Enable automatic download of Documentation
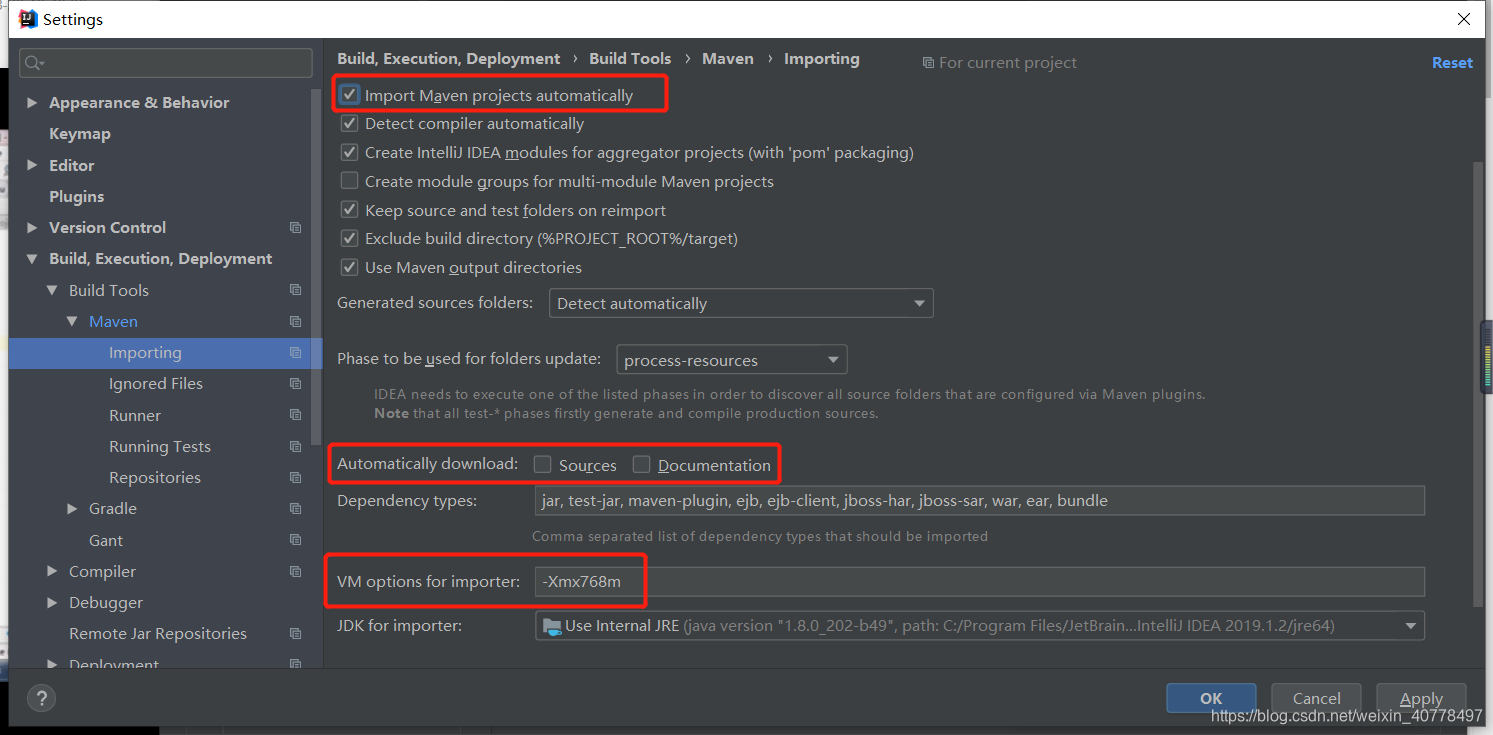This screenshot has width=1493, height=735. (x=641, y=464)
